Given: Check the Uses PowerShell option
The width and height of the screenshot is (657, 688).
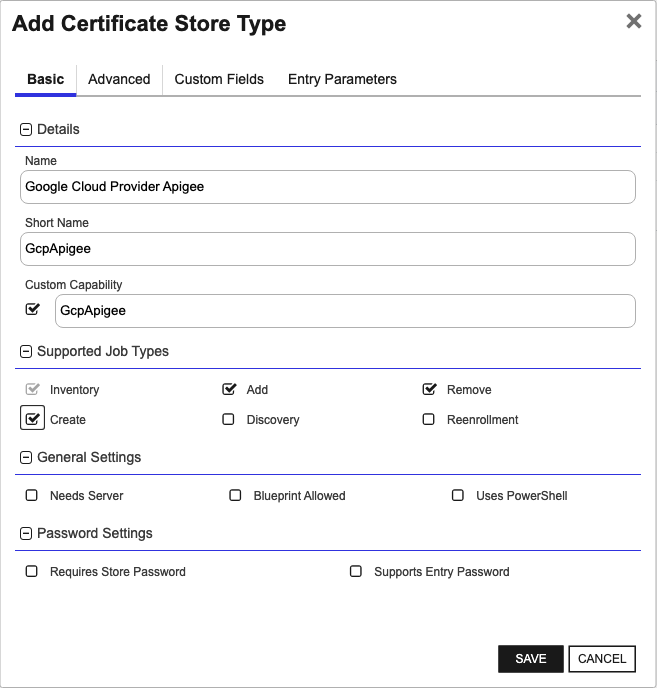Looking at the screenshot, I should tap(458, 495).
